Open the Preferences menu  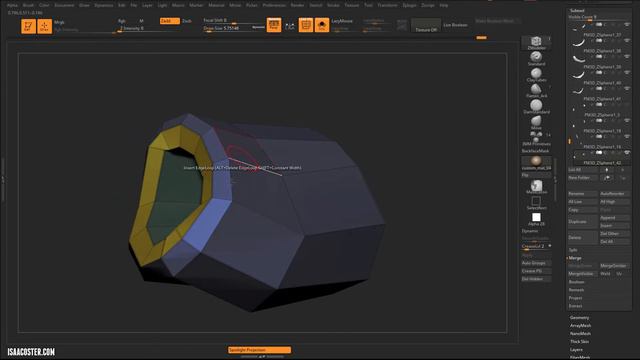pyautogui.click(x=274, y=5)
